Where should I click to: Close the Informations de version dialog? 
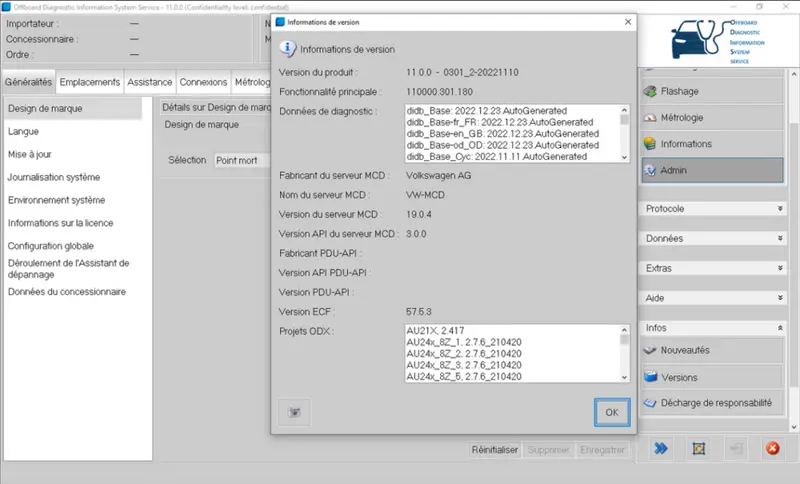tap(628, 22)
